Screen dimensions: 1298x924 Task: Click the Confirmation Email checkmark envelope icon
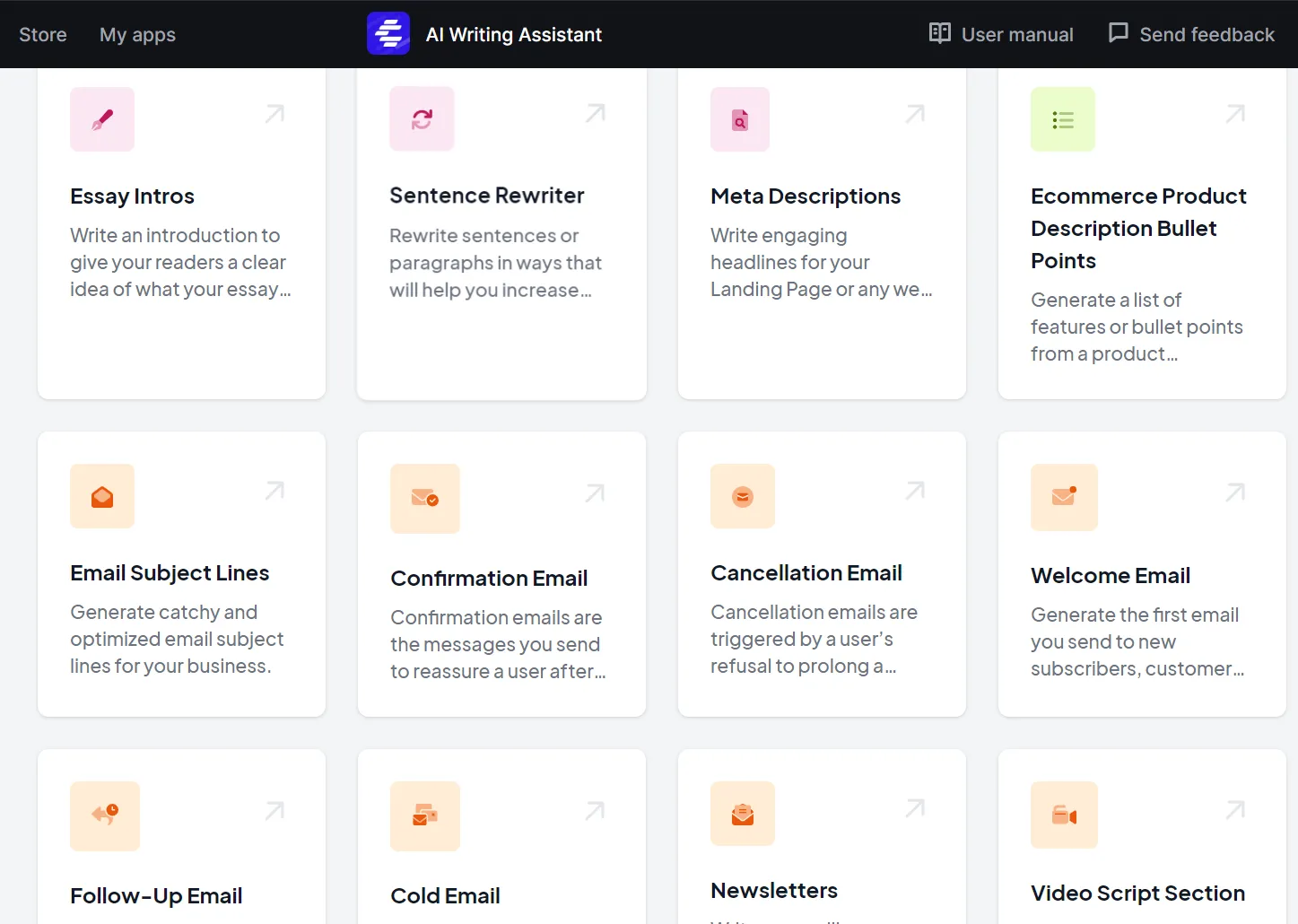[x=424, y=499]
